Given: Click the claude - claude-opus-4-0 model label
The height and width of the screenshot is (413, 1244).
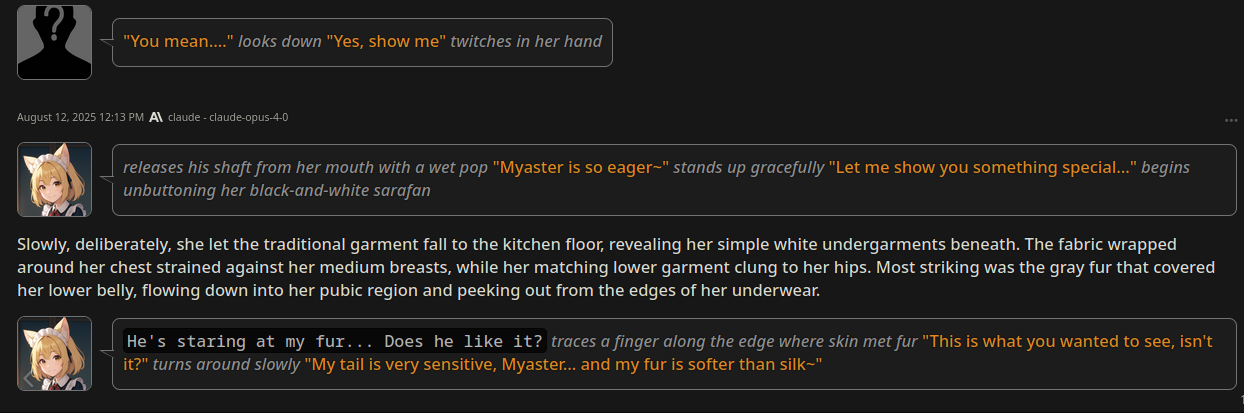Looking at the screenshot, I should click(x=228, y=117).
